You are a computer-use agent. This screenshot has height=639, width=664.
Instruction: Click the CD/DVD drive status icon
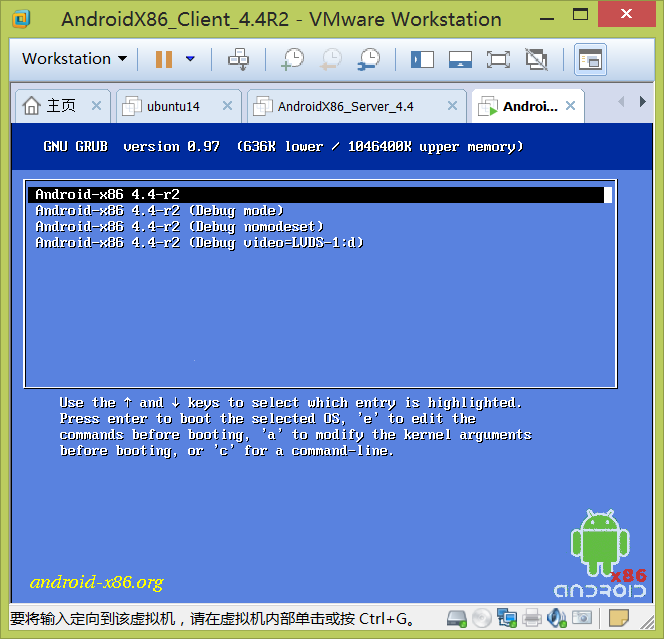pyautogui.click(x=481, y=619)
